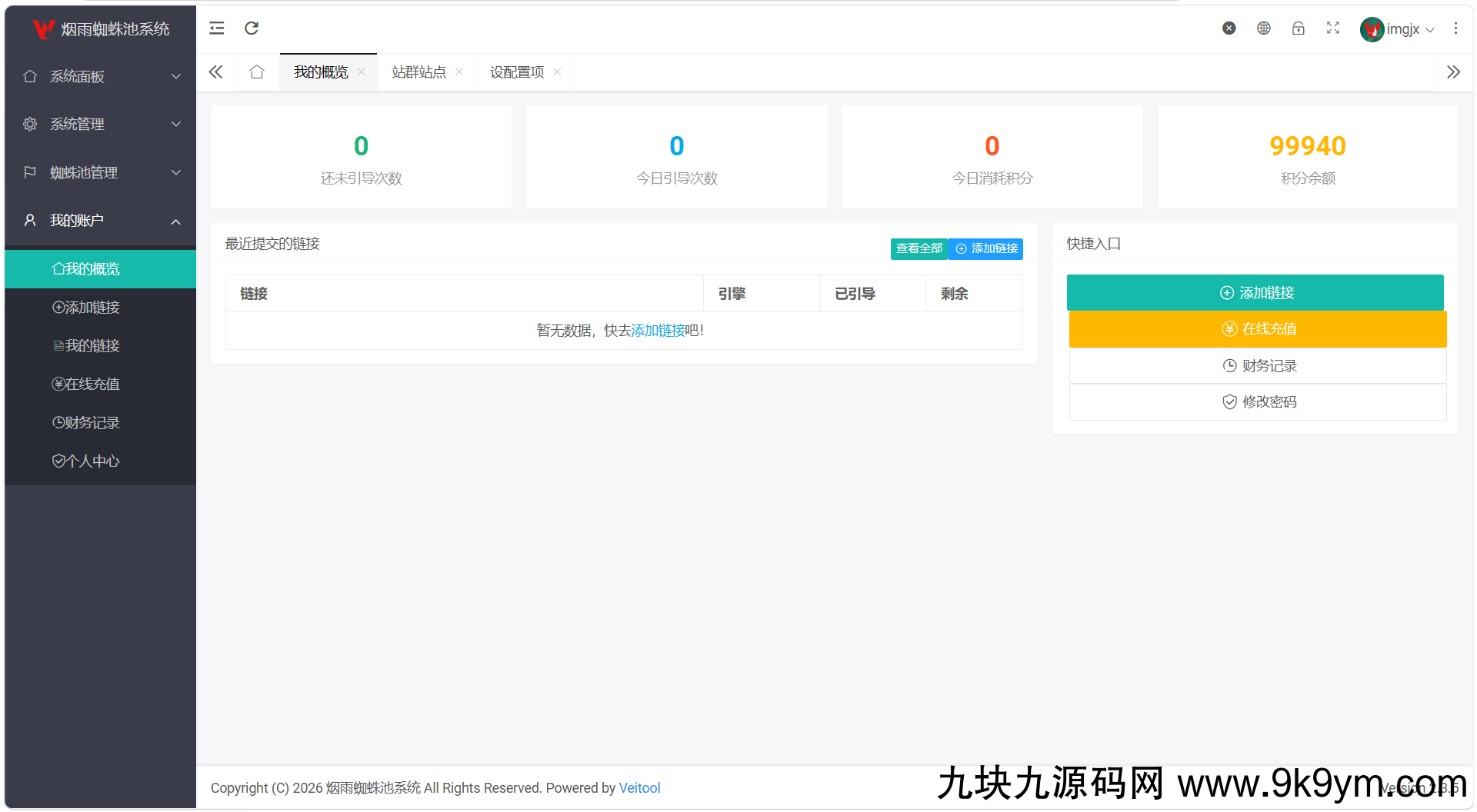Open 财务记录 from quick entry panel

pos(1258,366)
